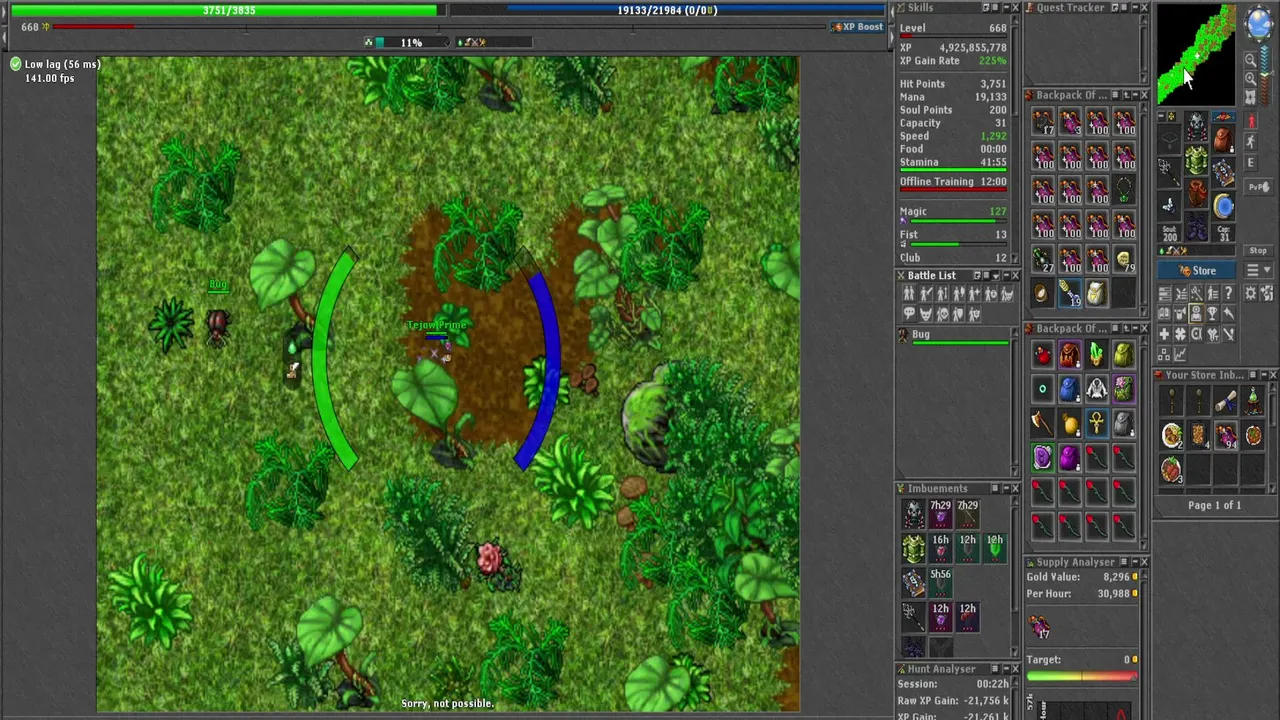Click the Supply Analyser target gauge bar
The height and width of the screenshot is (720, 1280).
(x=1082, y=677)
